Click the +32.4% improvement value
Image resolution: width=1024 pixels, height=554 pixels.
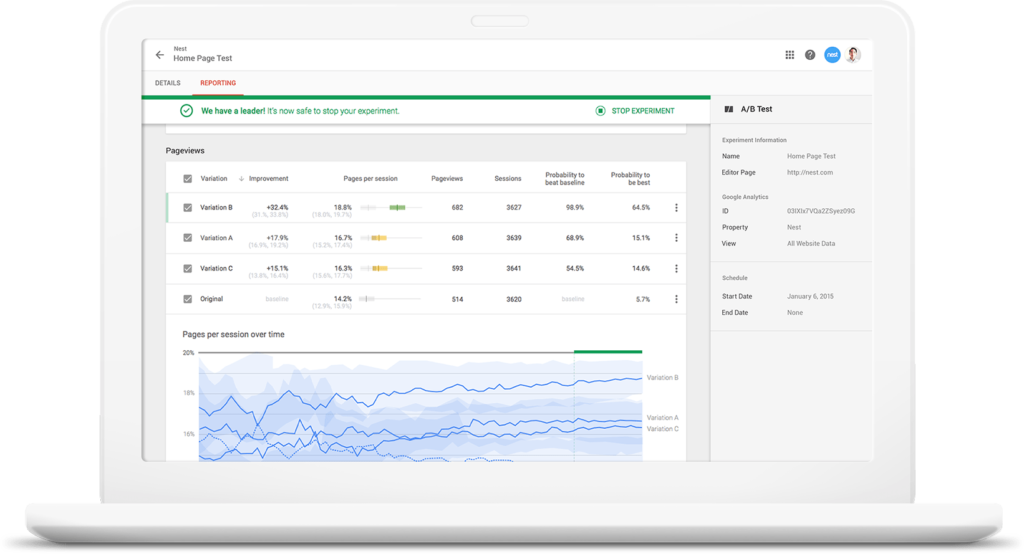[278, 207]
